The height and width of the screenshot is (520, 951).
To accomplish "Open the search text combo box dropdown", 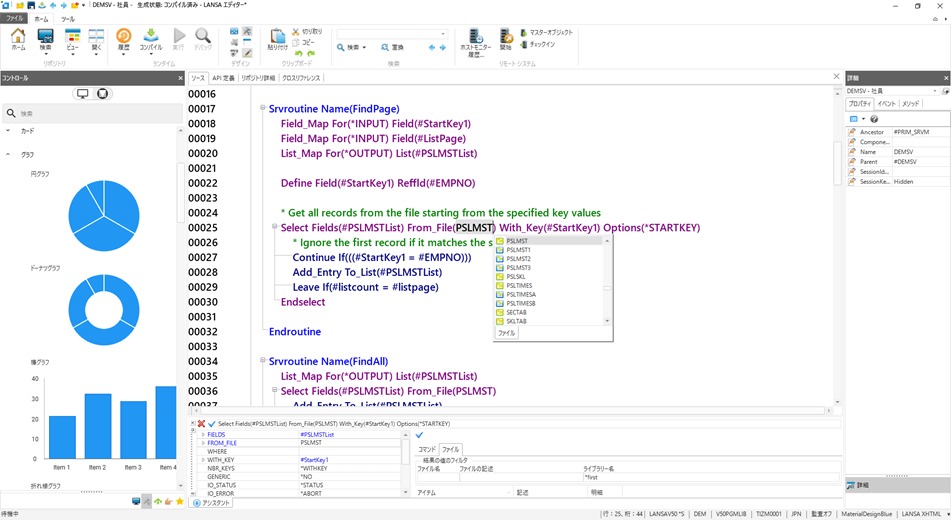I will pos(443,34).
